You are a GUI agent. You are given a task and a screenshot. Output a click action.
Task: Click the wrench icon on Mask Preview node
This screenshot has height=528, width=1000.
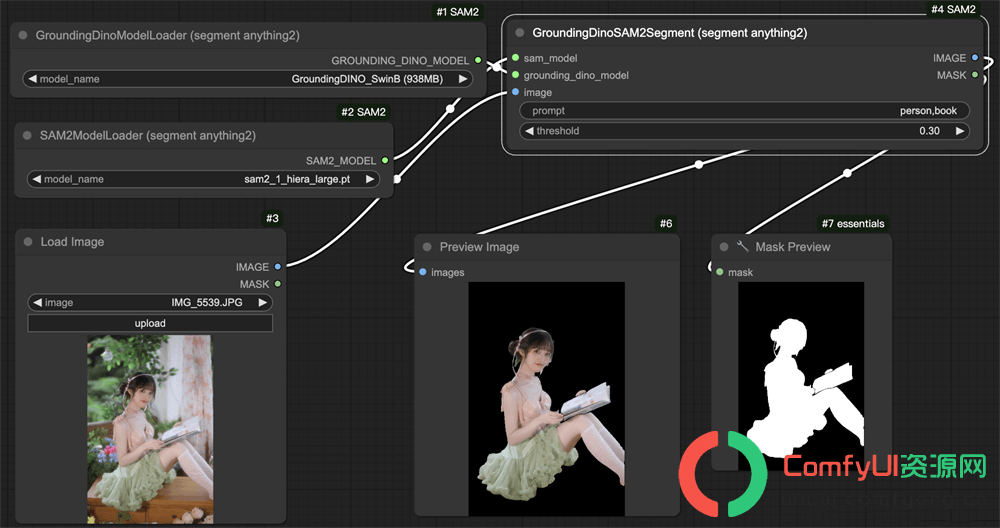(x=742, y=246)
